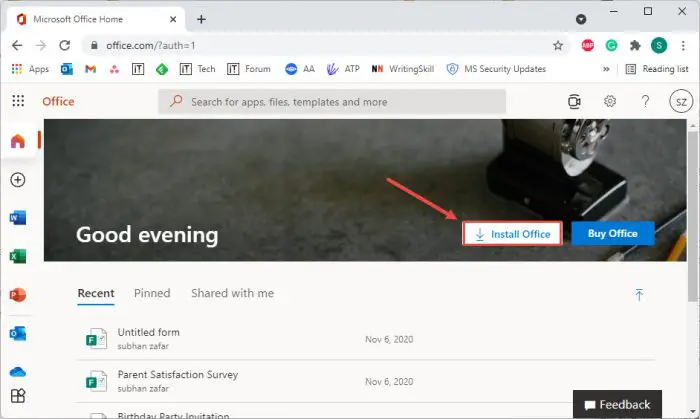Select the Microsoft Office Home tab
The width and height of the screenshot is (700, 419).
tap(96, 19)
